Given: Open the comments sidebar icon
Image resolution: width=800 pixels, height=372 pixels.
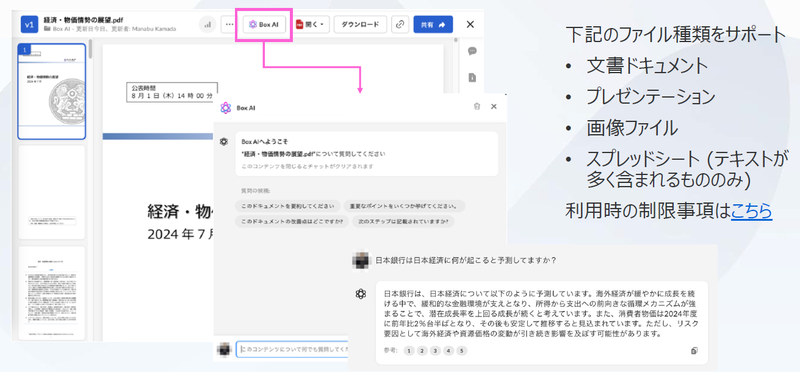Looking at the screenshot, I should click(472, 51).
